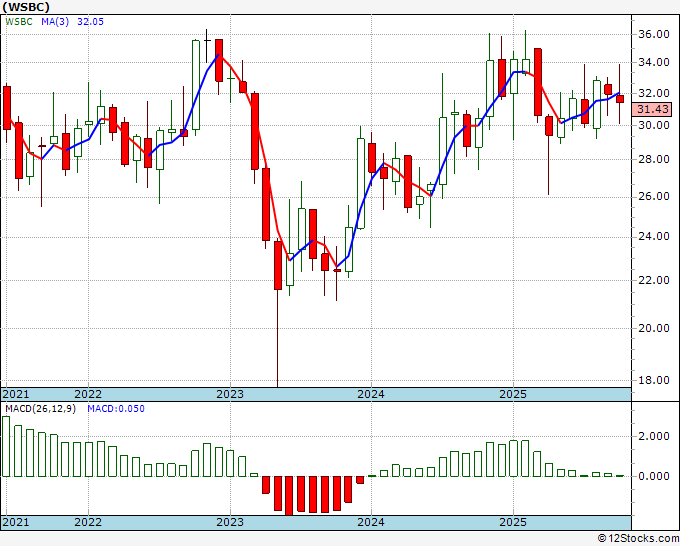Click the 28.00 price axis label
Image resolution: width=680 pixels, height=546 pixels.
tap(654, 159)
